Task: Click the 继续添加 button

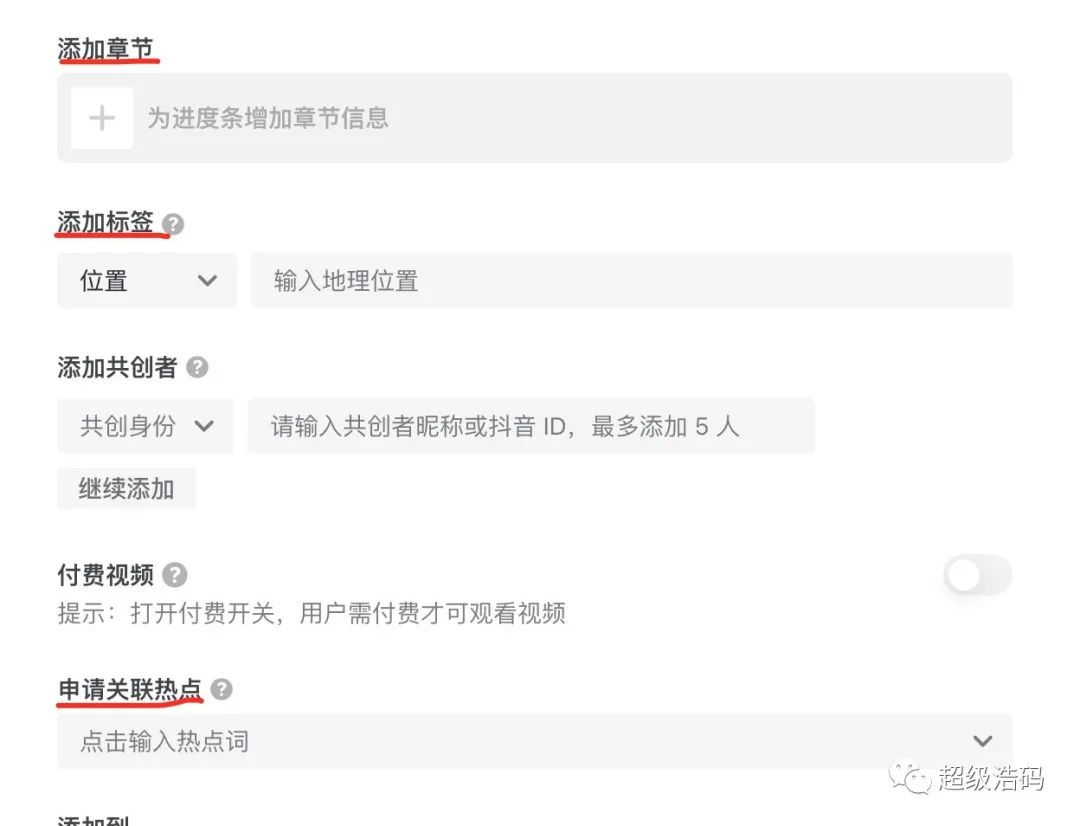Action: point(126,489)
